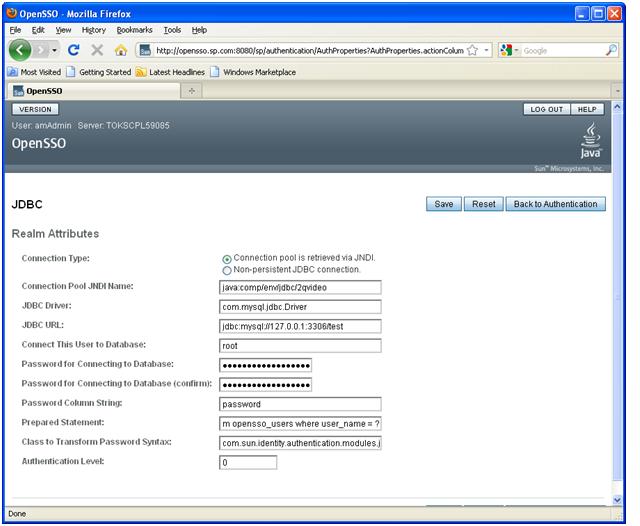The width and height of the screenshot is (640, 526).
Task: Click the LOG OUT button
Action: 547,109
